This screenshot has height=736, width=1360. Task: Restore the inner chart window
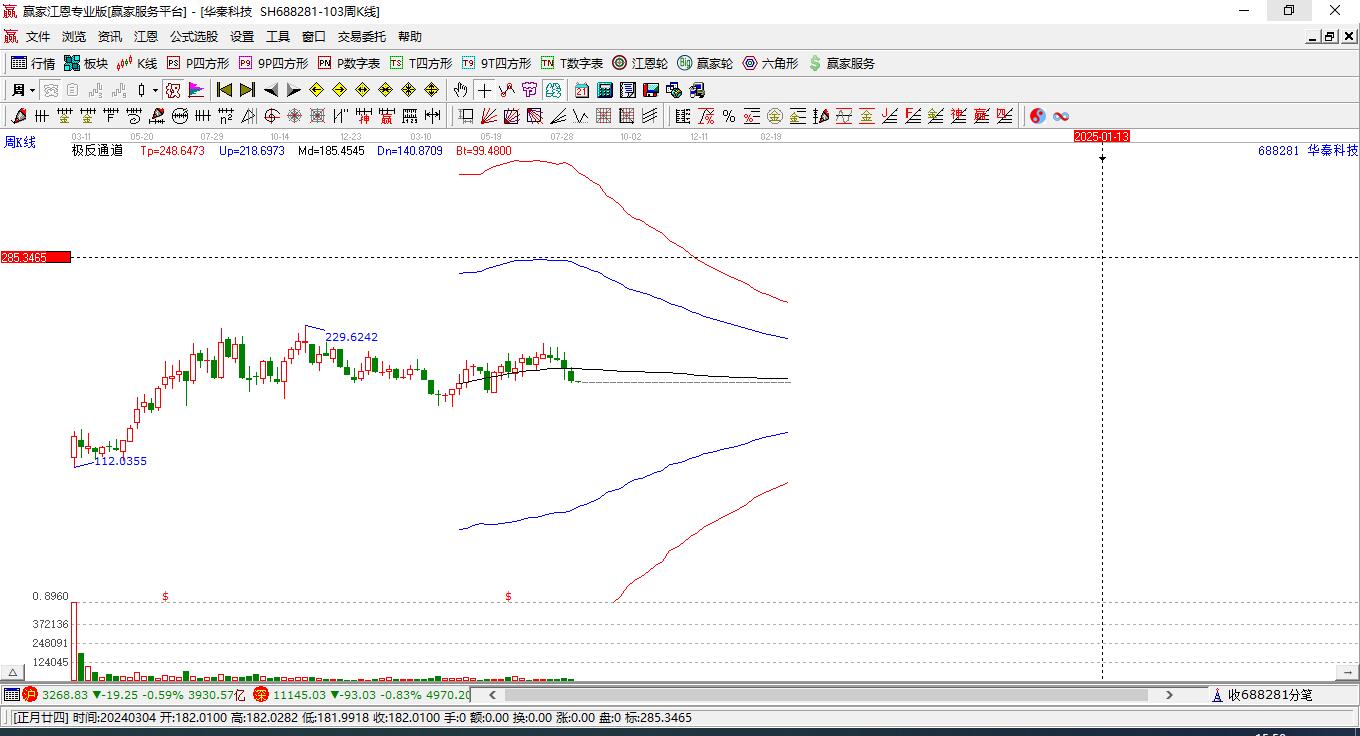(1330, 37)
